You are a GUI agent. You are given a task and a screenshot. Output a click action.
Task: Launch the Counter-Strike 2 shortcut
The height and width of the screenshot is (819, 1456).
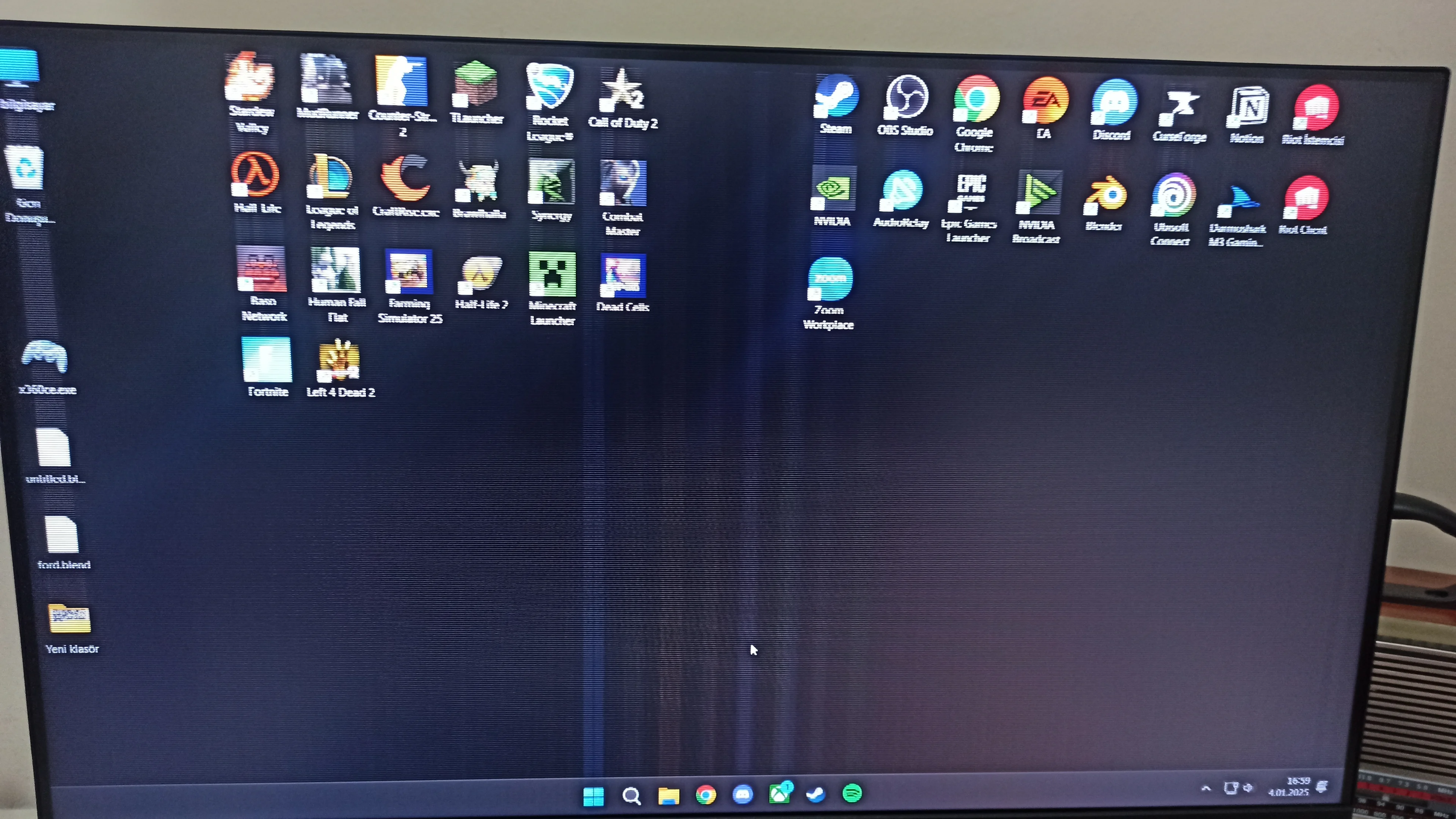(402, 81)
